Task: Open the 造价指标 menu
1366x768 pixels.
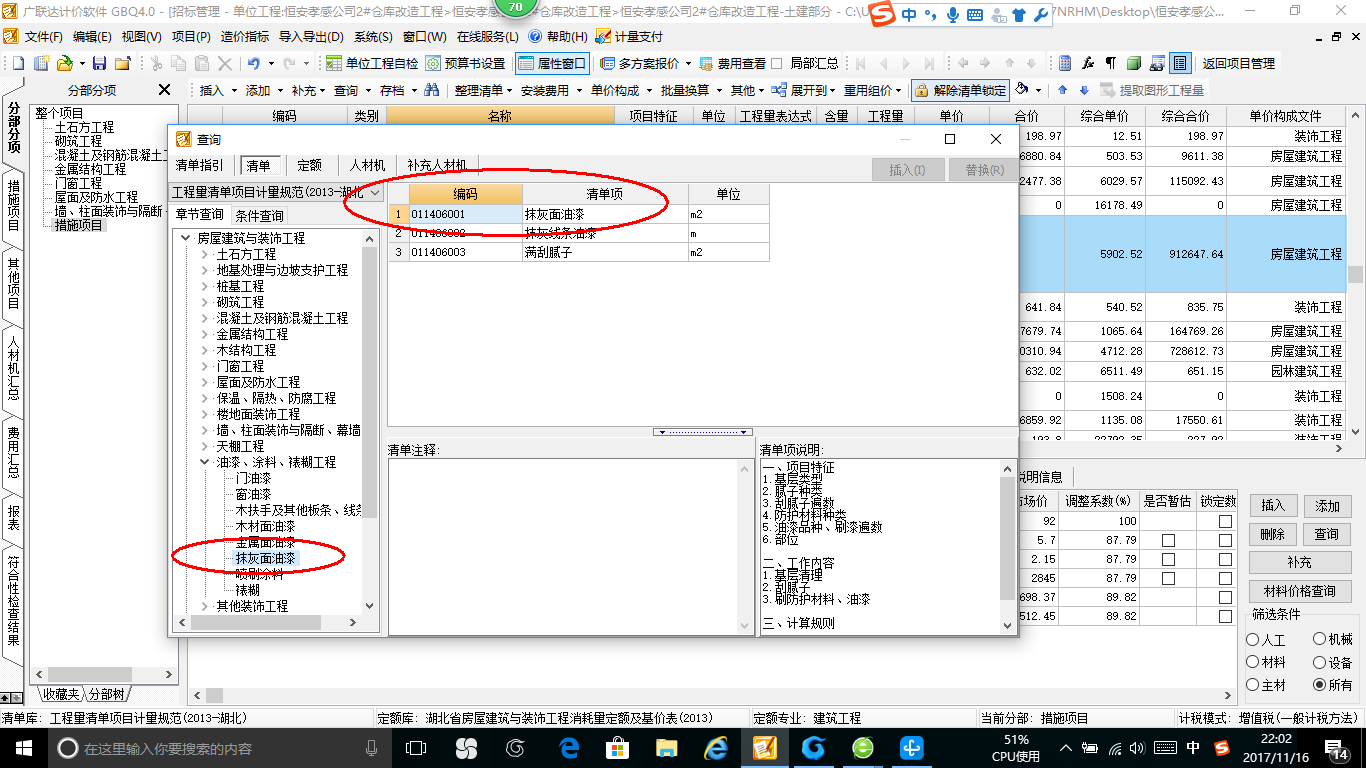Action: (245, 36)
